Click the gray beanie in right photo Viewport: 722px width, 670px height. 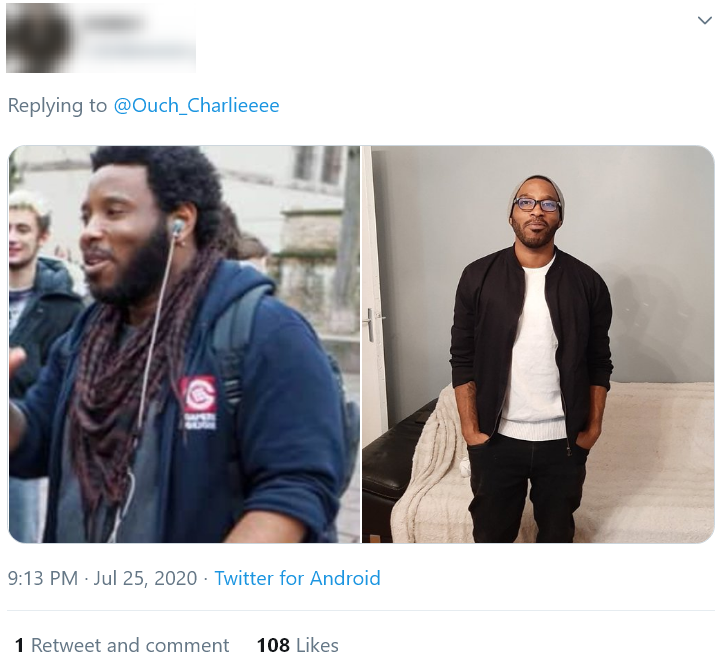point(538,189)
